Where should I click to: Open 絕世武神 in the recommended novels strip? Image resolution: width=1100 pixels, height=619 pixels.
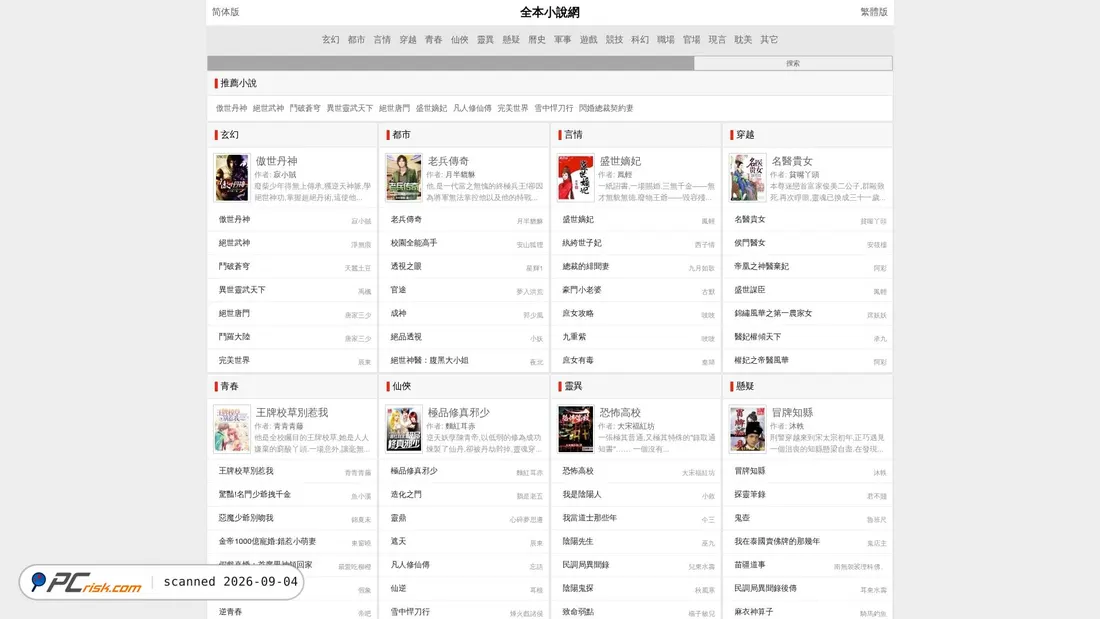(x=268, y=108)
